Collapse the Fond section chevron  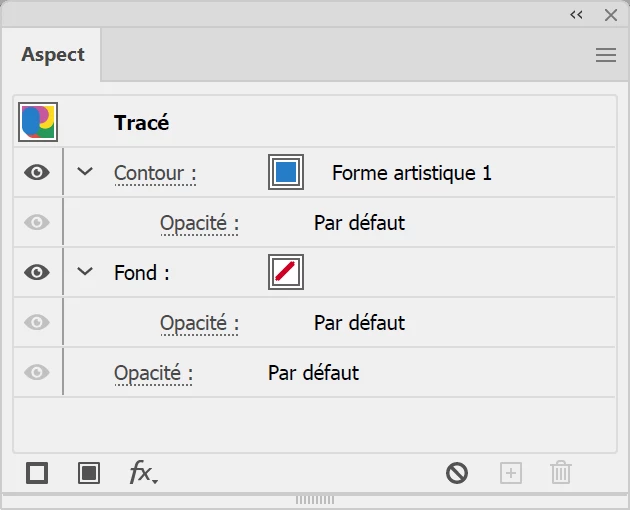coord(85,272)
